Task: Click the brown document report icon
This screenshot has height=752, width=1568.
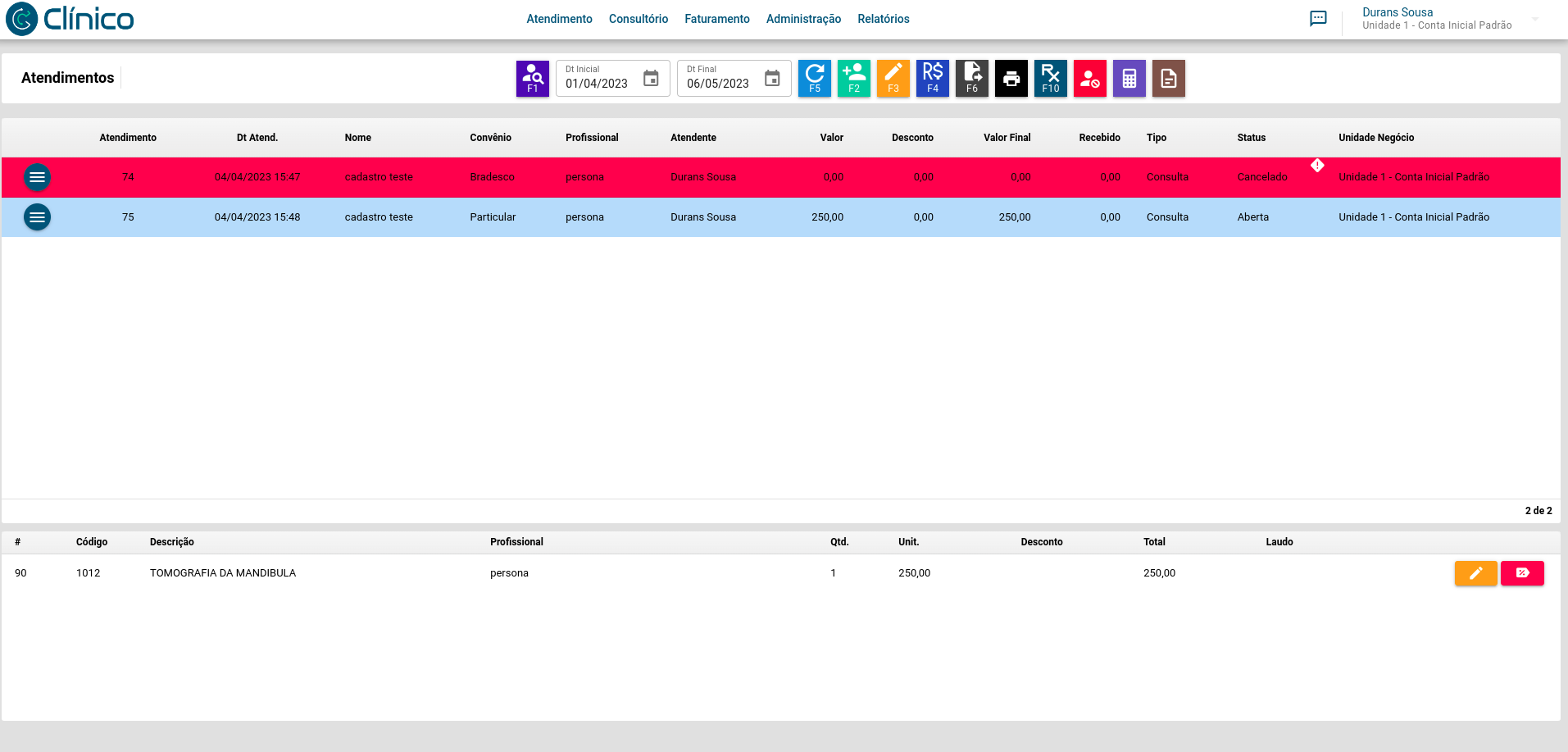Action: coord(1168,79)
